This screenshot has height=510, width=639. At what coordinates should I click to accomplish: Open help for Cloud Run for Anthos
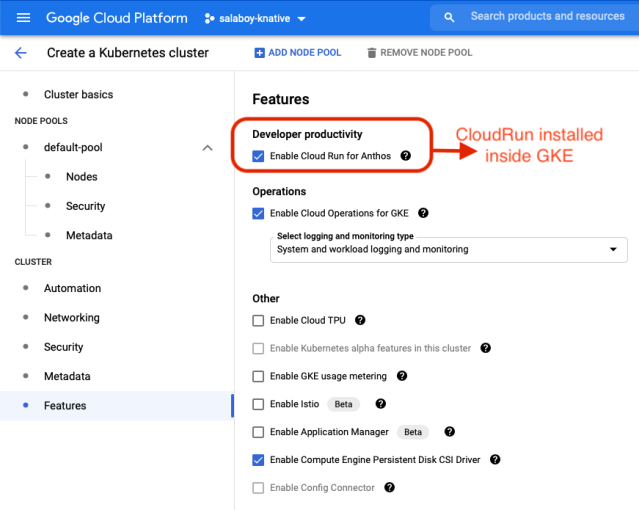tap(405, 156)
